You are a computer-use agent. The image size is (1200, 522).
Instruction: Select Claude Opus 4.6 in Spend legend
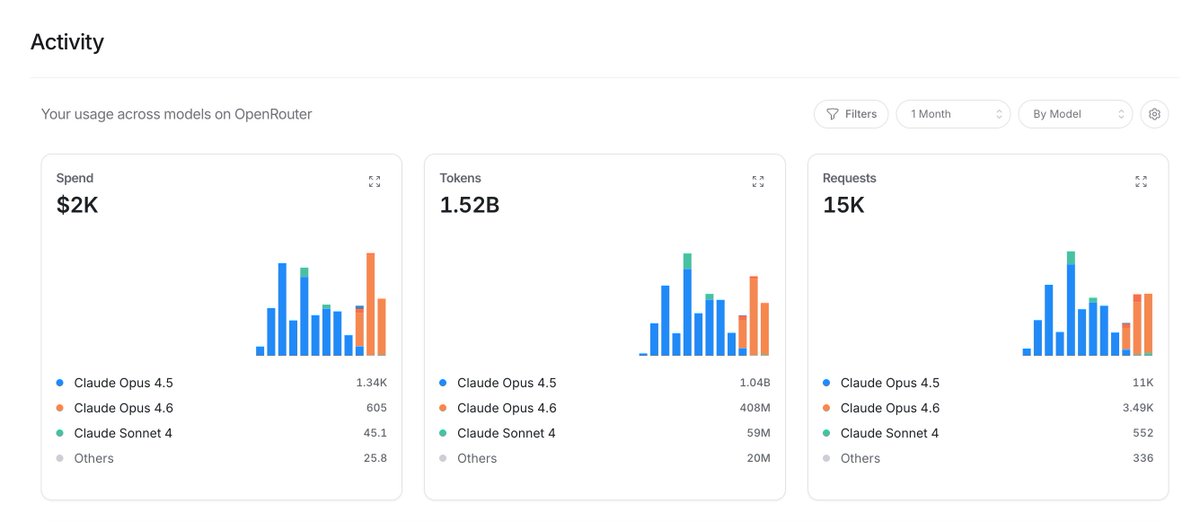pos(123,408)
